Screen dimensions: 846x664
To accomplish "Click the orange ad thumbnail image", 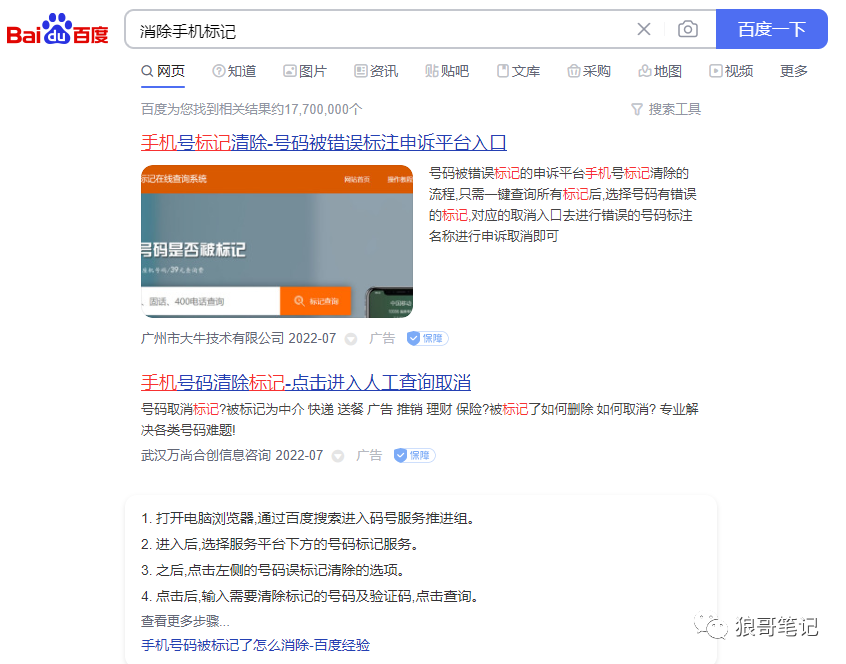I will [x=277, y=241].
